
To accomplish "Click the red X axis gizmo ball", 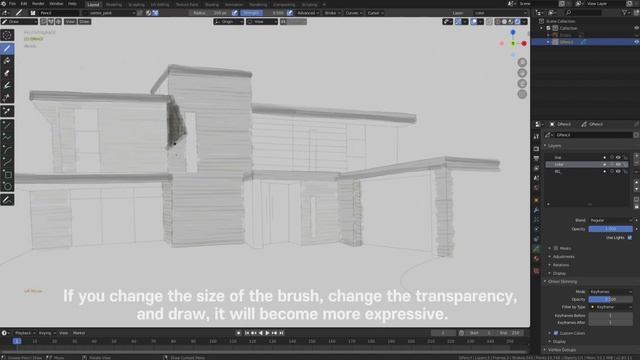I will click(x=524, y=43).
